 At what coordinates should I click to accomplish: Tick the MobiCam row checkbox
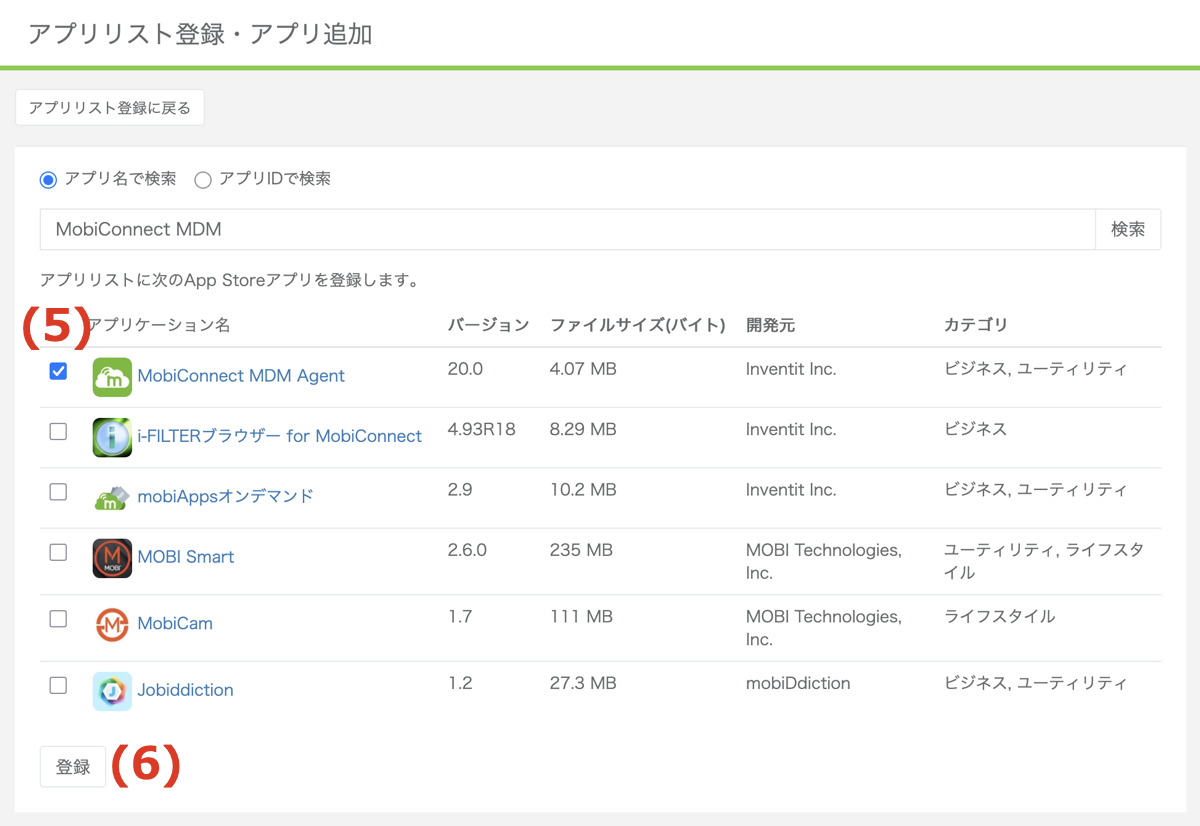coord(58,619)
